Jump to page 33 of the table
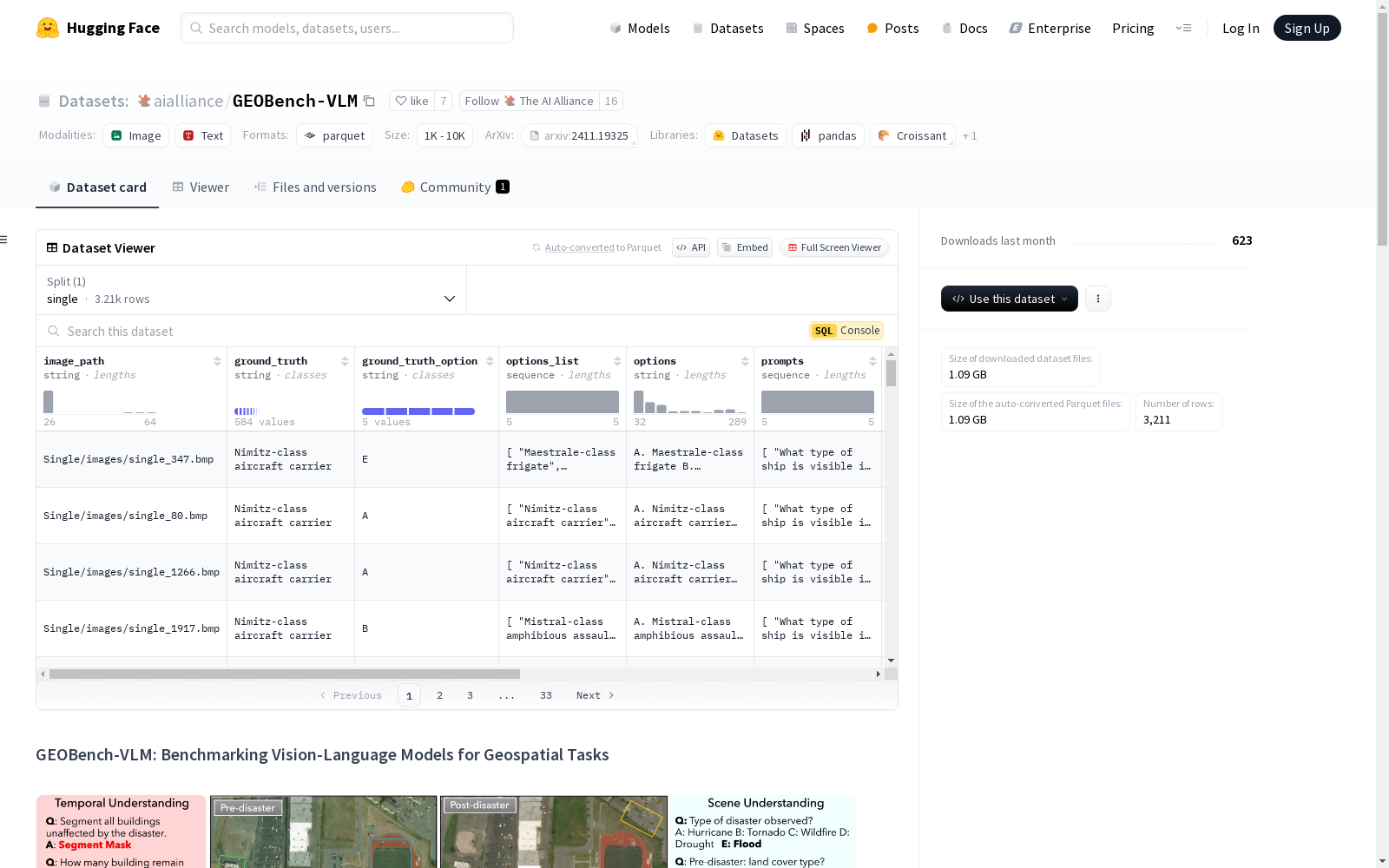This screenshot has width=1389, height=868. 546,695
